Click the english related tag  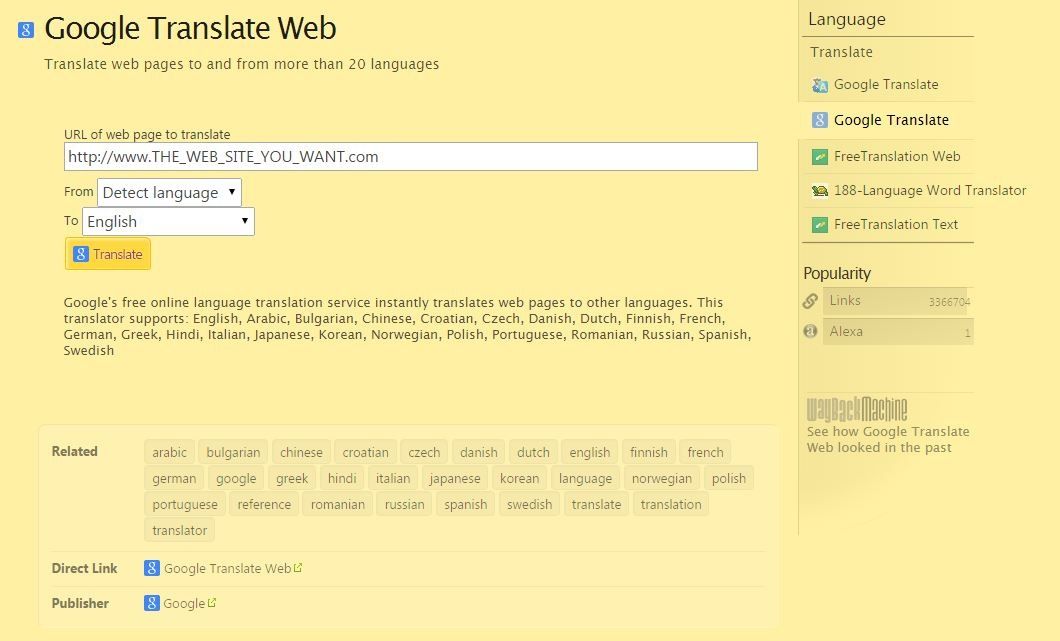[589, 452]
